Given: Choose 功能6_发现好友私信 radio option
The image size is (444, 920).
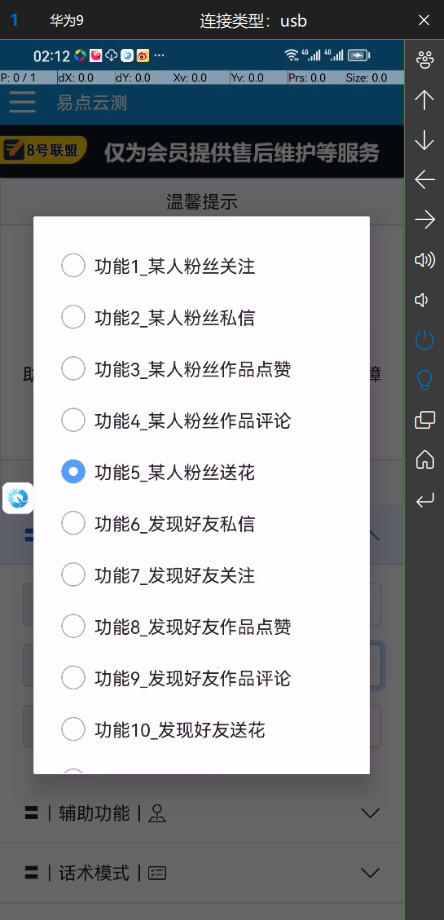Looking at the screenshot, I should pos(158,523).
